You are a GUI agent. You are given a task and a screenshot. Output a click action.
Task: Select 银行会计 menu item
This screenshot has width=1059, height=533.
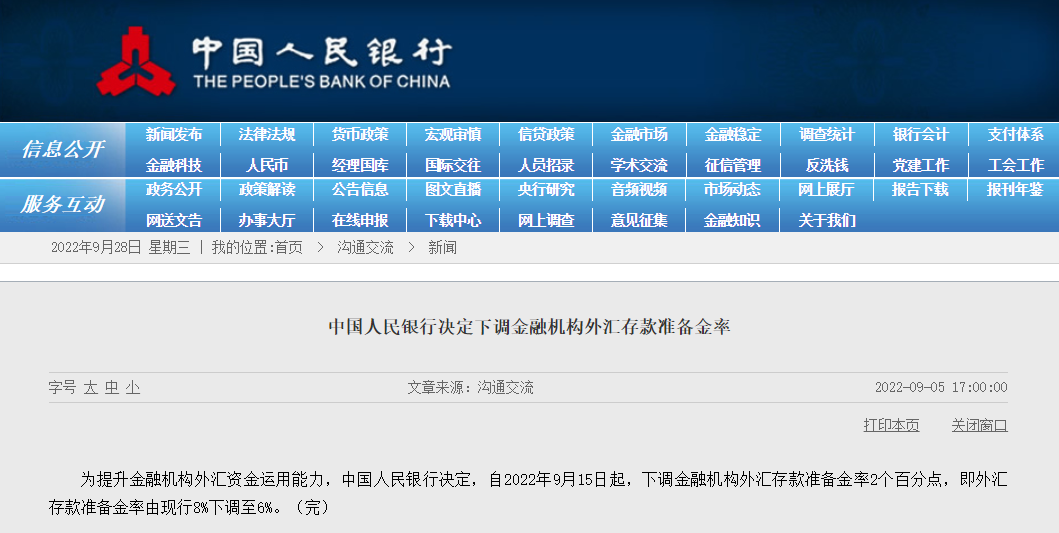pos(921,134)
